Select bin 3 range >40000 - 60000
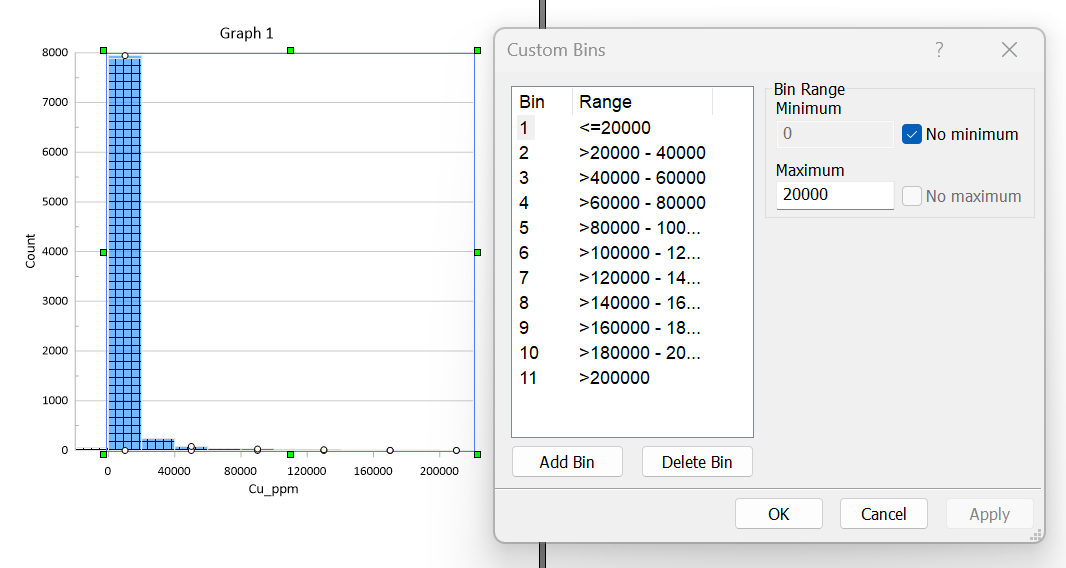The image size is (1066, 568). [x=641, y=178]
